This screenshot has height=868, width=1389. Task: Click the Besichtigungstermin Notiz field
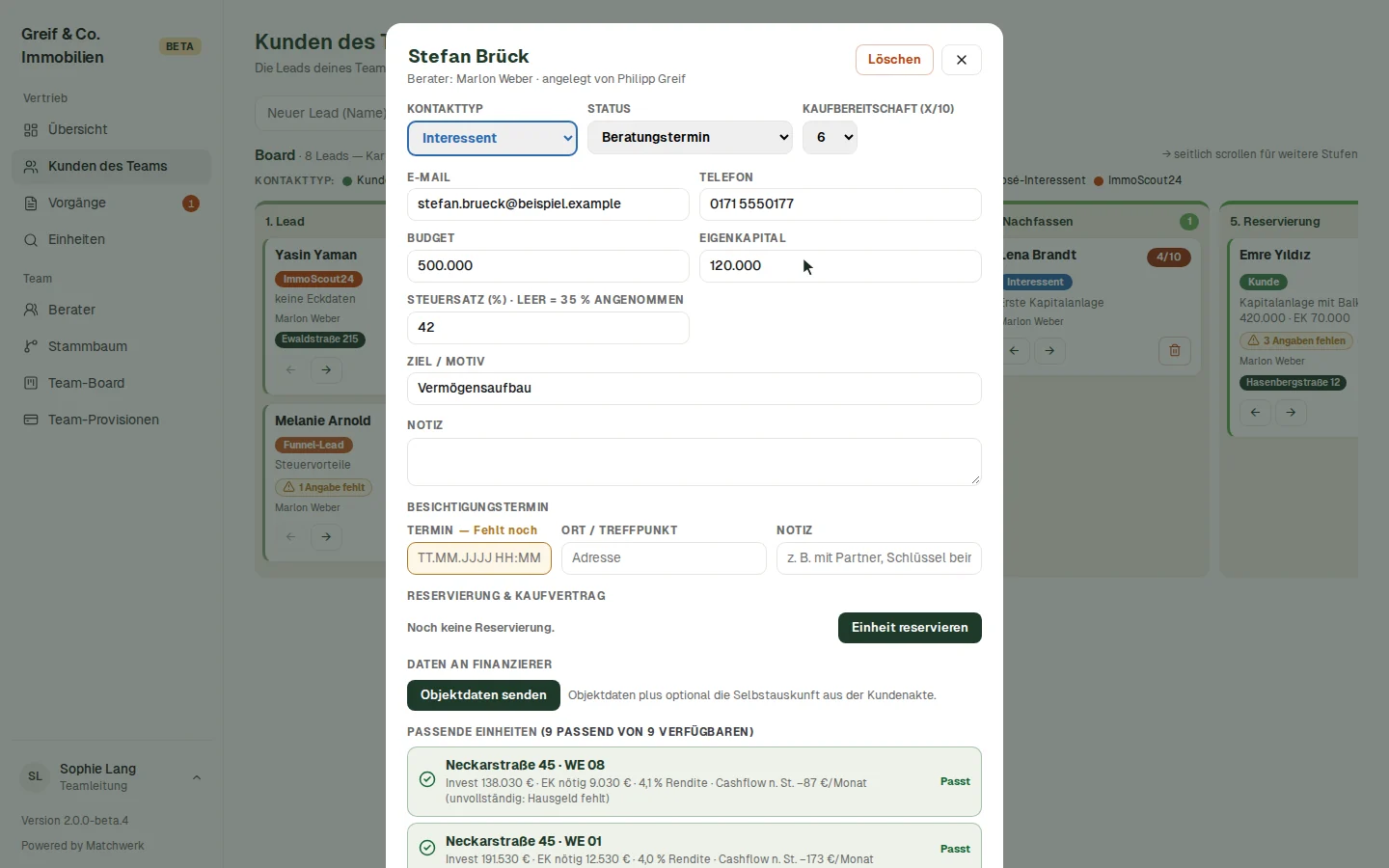point(879,558)
